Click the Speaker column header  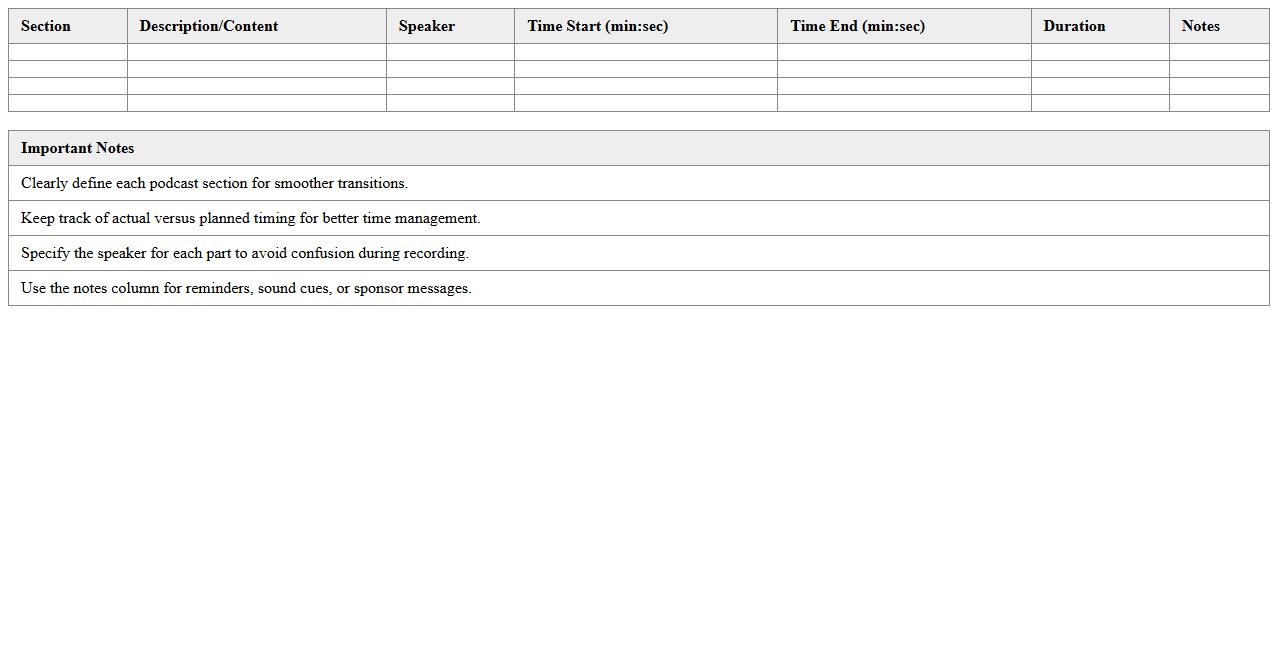click(427, 26)
